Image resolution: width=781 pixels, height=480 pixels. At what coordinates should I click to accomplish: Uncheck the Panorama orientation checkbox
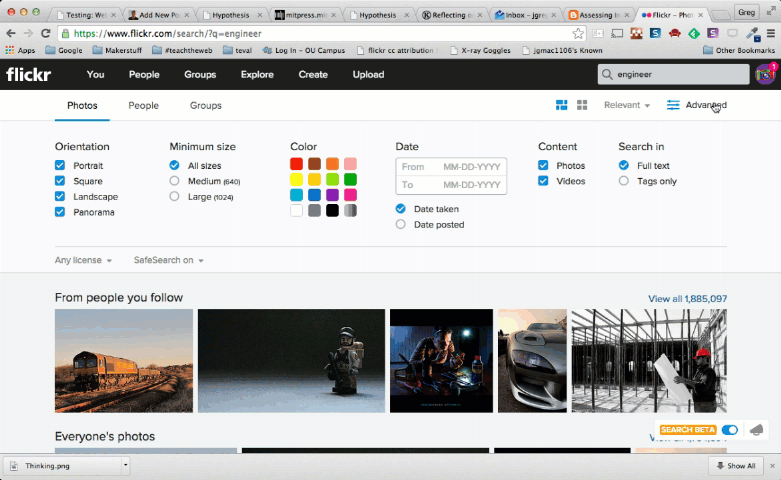[60, 212]
